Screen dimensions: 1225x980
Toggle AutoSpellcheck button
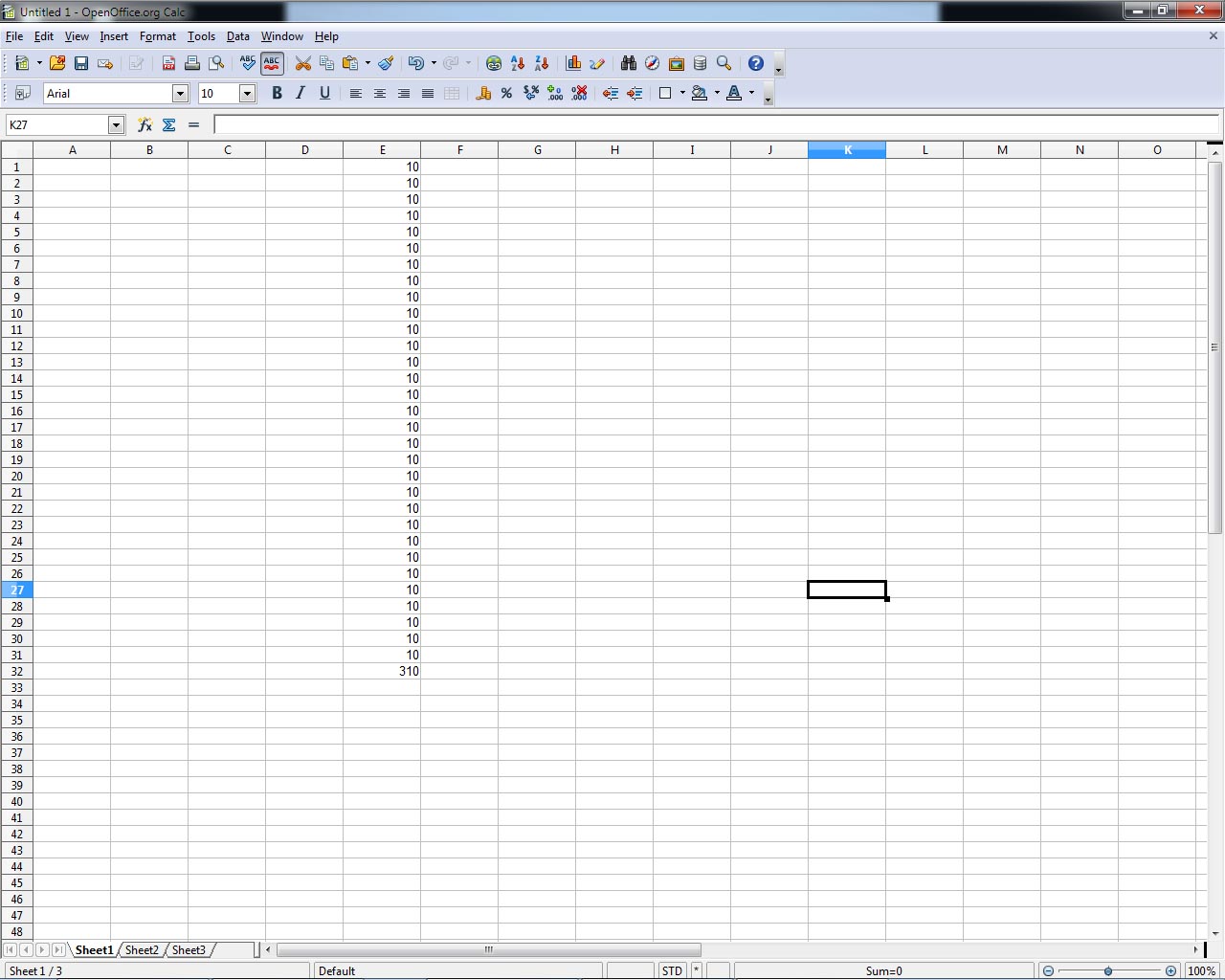coord(272,63)
